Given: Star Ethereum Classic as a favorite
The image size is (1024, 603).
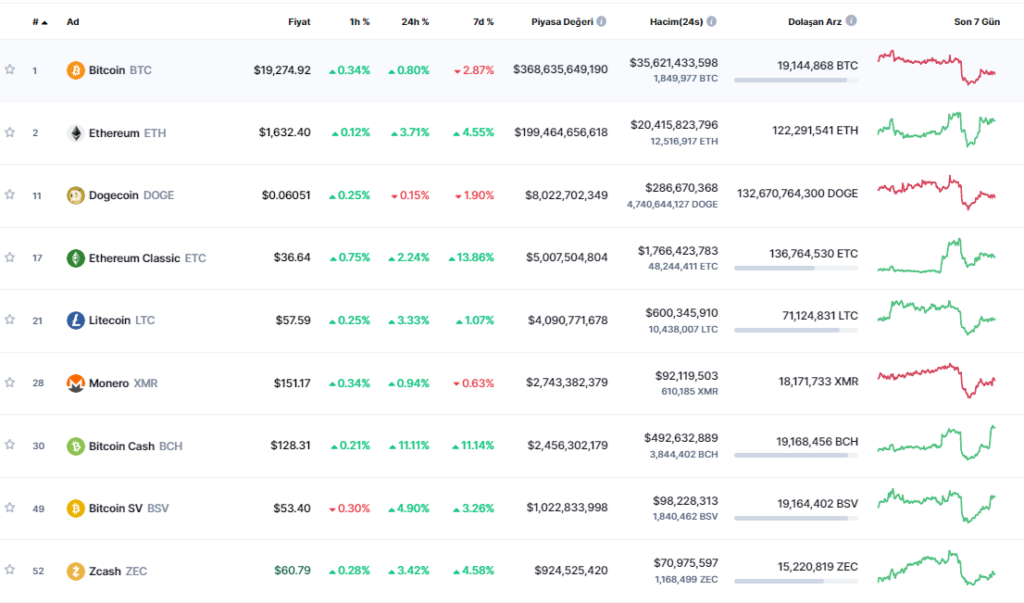Looking at the screenshot, I should [x=10, y=257].
